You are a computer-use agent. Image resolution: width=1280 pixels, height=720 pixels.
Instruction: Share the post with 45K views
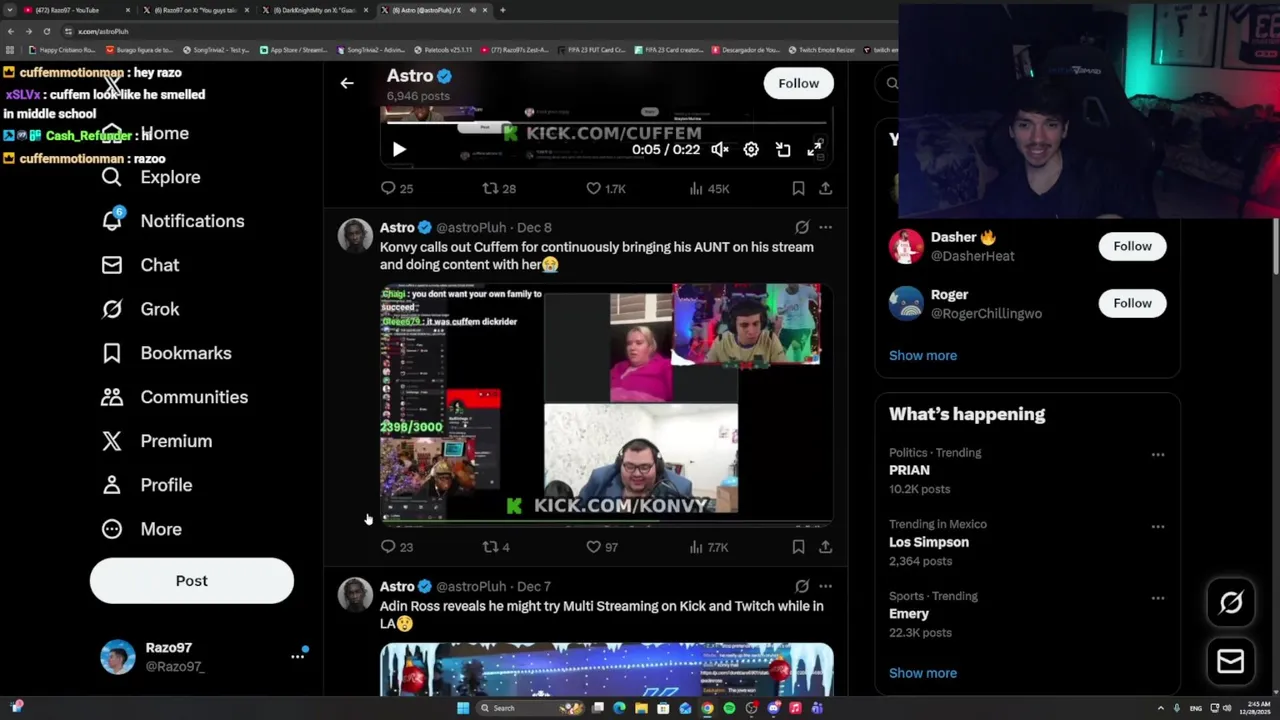click(825, 188)
